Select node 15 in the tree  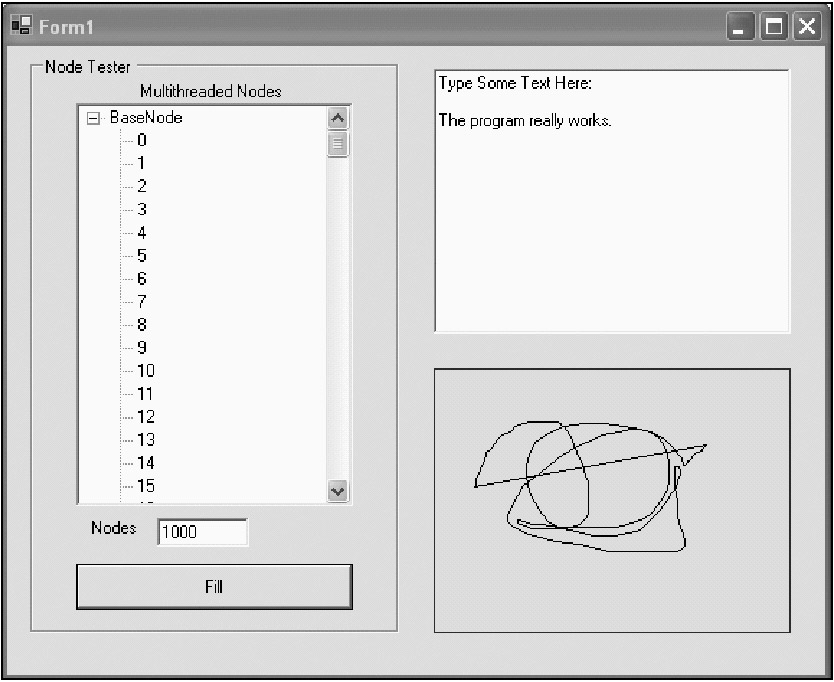146,487
